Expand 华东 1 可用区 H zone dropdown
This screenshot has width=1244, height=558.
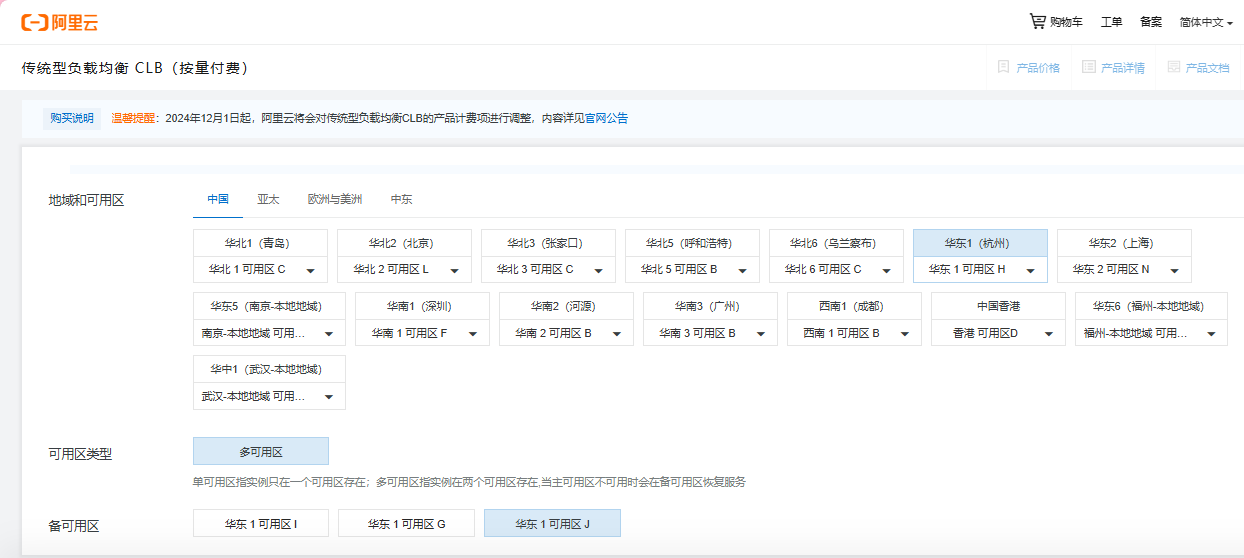click(x=981, y=269)
